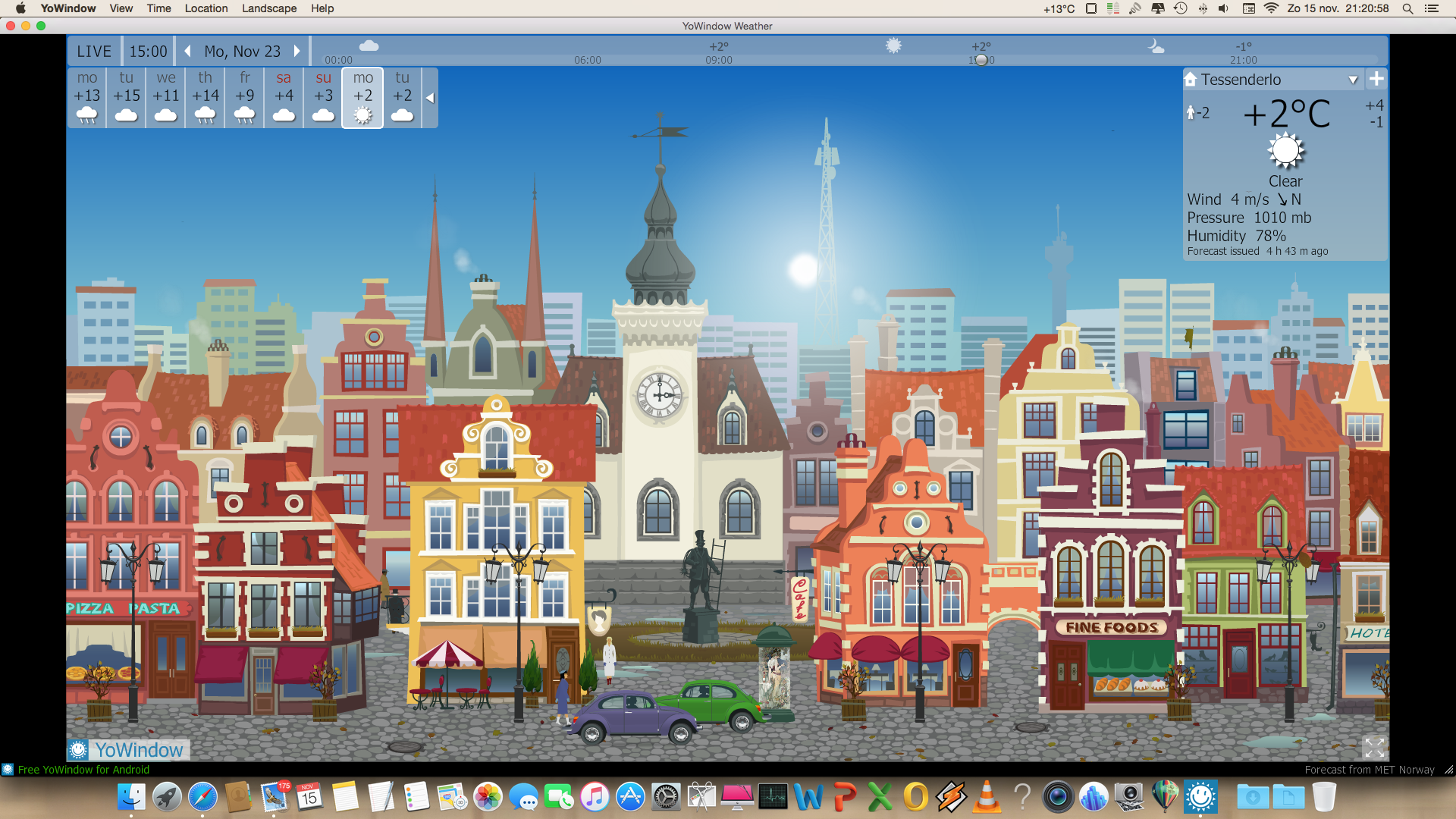Click Free YoWindow for Android link
Image resolution: width=1456 pixels, height=819 pixels.
83,770
